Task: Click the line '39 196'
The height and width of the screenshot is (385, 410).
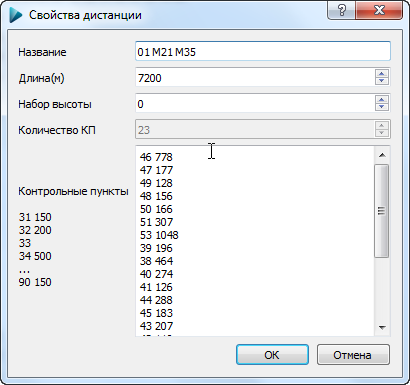Action: (x=156, y=248)
